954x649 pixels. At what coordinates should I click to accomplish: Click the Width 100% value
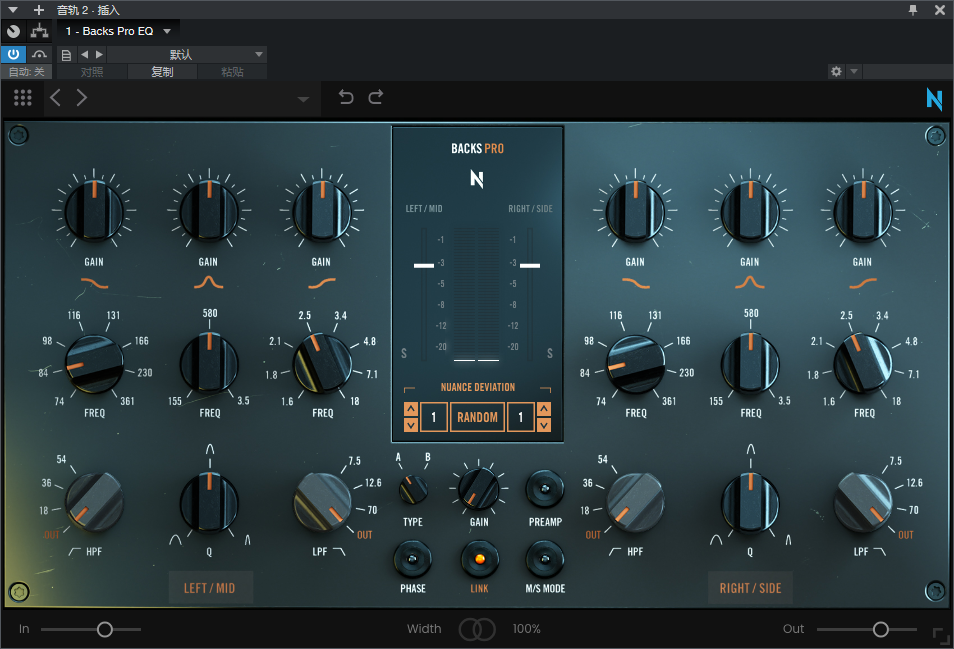(526, 629)
